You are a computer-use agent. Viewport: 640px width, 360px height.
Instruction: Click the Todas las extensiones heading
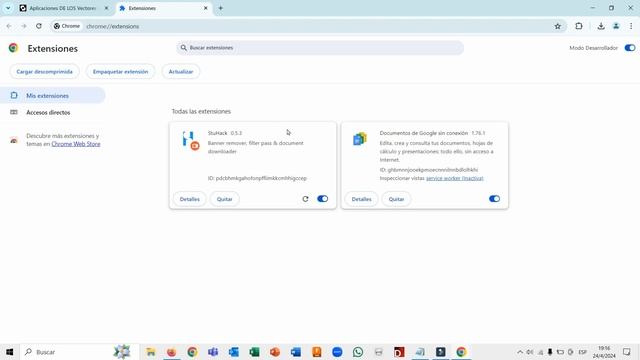pos(201,111)
